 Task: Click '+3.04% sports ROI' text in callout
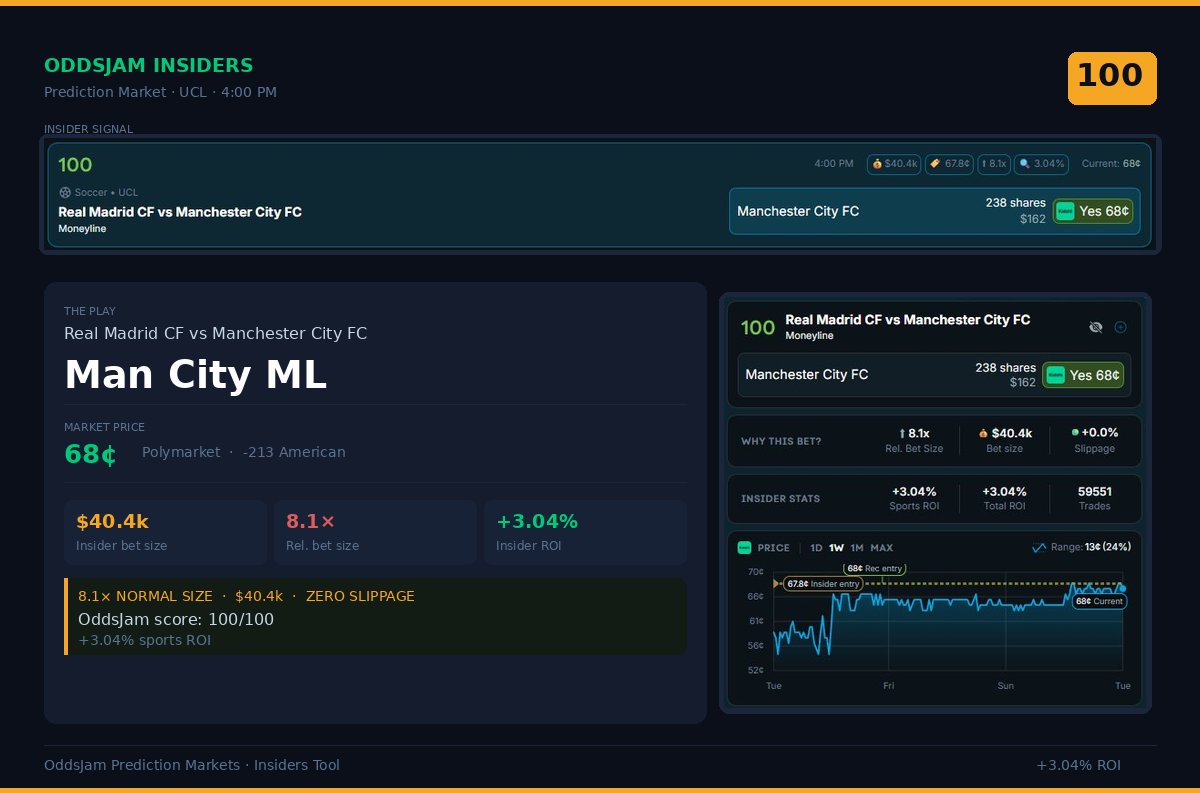[x=145, y=640]
